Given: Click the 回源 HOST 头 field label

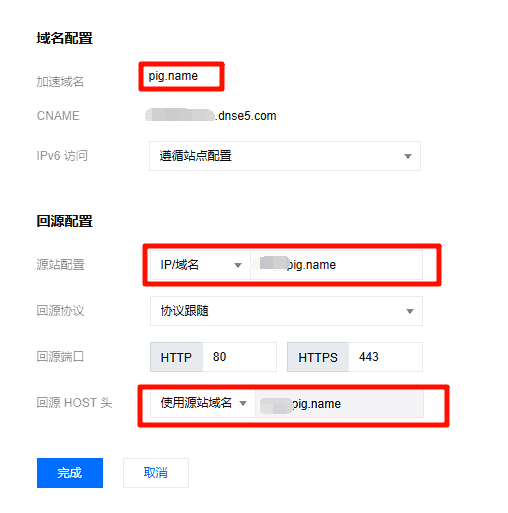Looking at the screenshot, I should (74, 403).
